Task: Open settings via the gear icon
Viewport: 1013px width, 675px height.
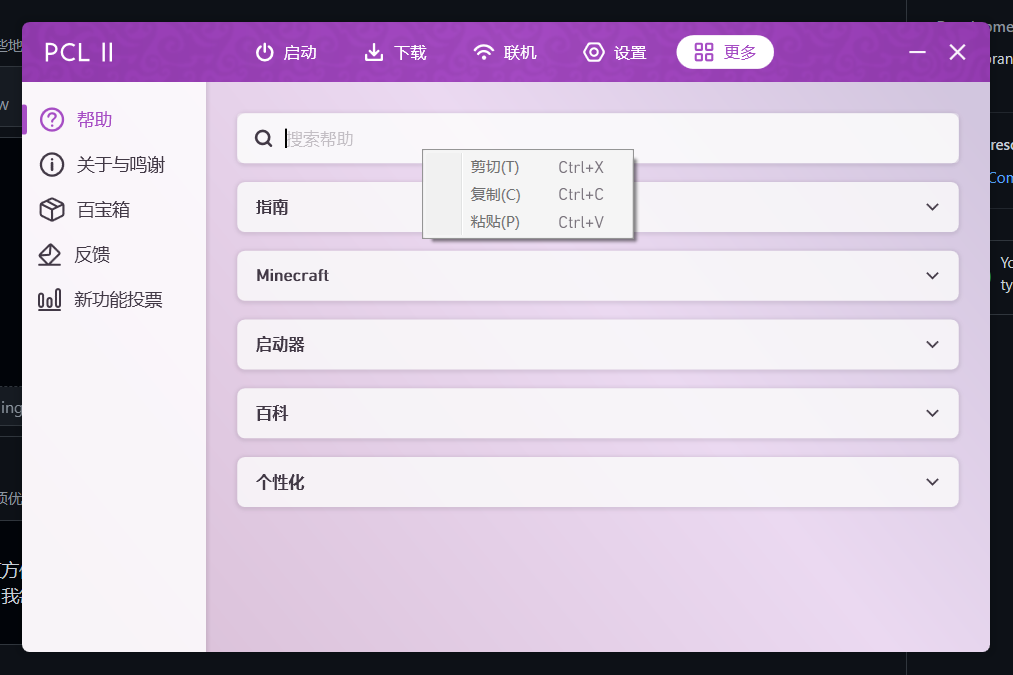Action: pyautogui.click(x=594, y=52)
